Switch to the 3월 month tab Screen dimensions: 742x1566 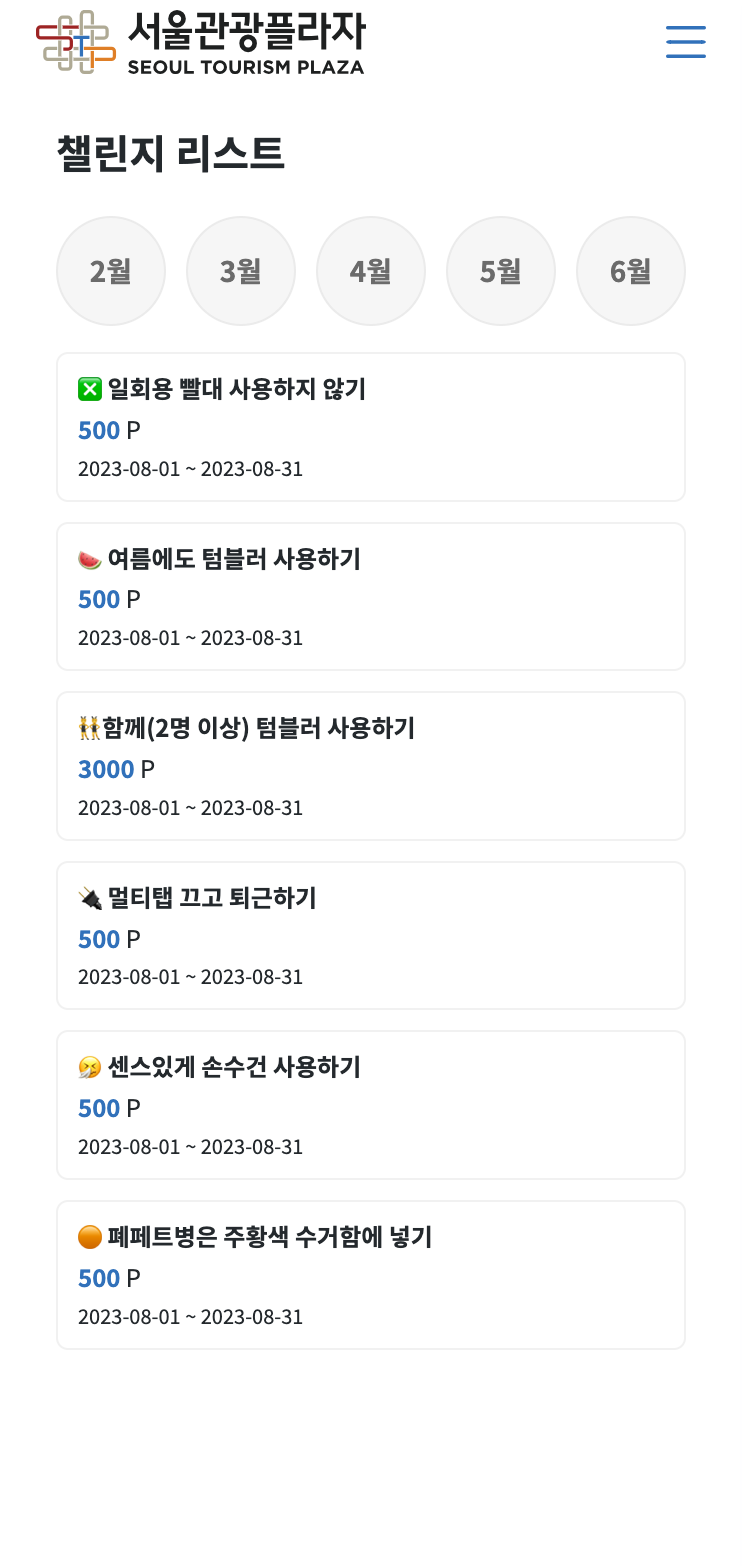241,271
